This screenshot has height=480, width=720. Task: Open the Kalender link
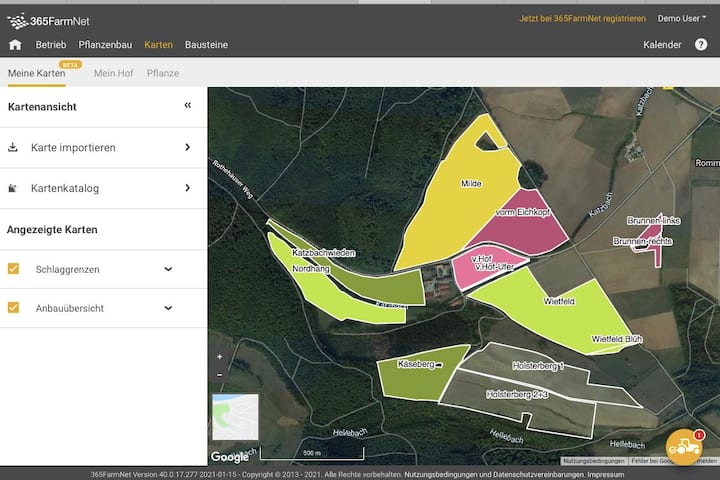(x=662, y=45)
